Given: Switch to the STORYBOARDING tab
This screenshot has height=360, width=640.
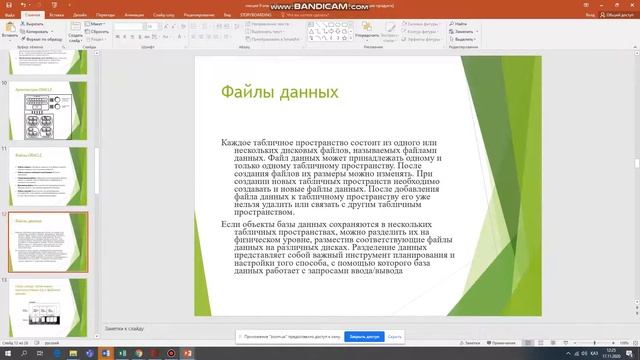Looking at the screenshot, I should (256, 15).
